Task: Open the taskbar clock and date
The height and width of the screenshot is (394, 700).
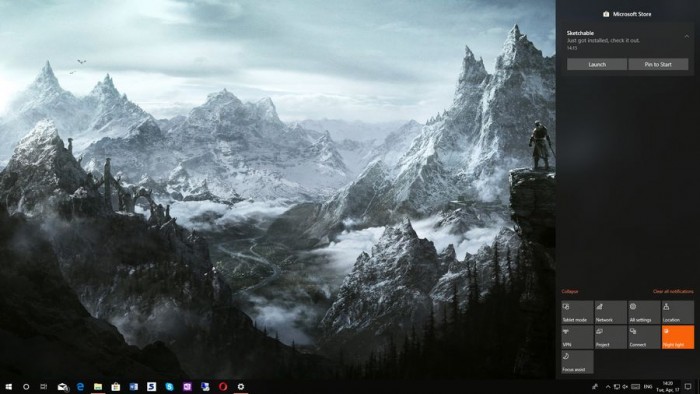Action: tap(668, 387)
